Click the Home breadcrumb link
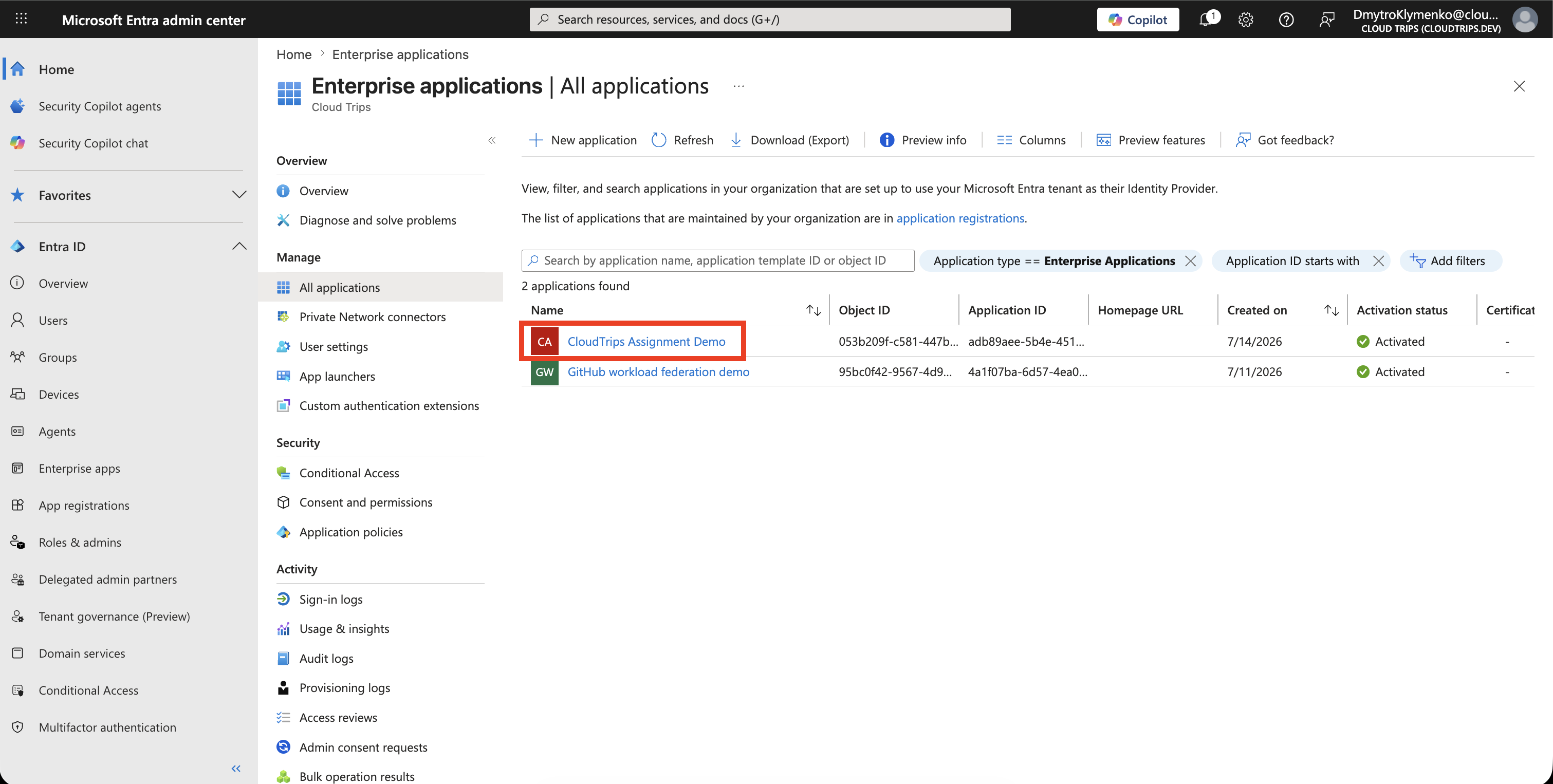 point(293,54)
